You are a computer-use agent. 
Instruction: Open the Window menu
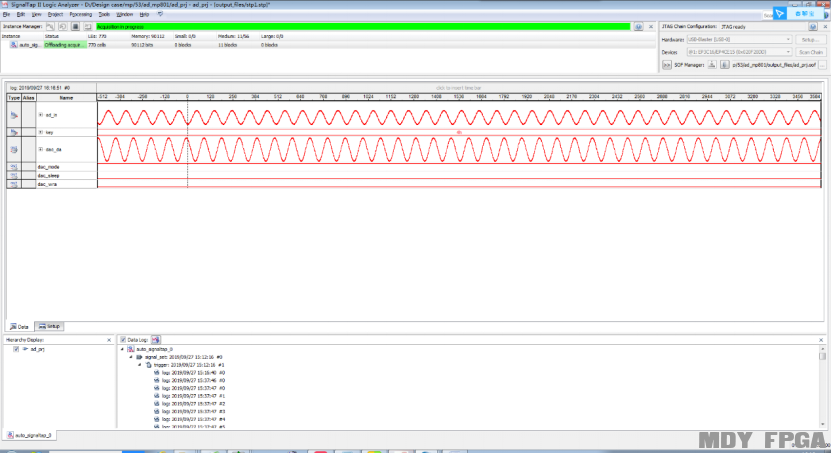tap(125, 14)
